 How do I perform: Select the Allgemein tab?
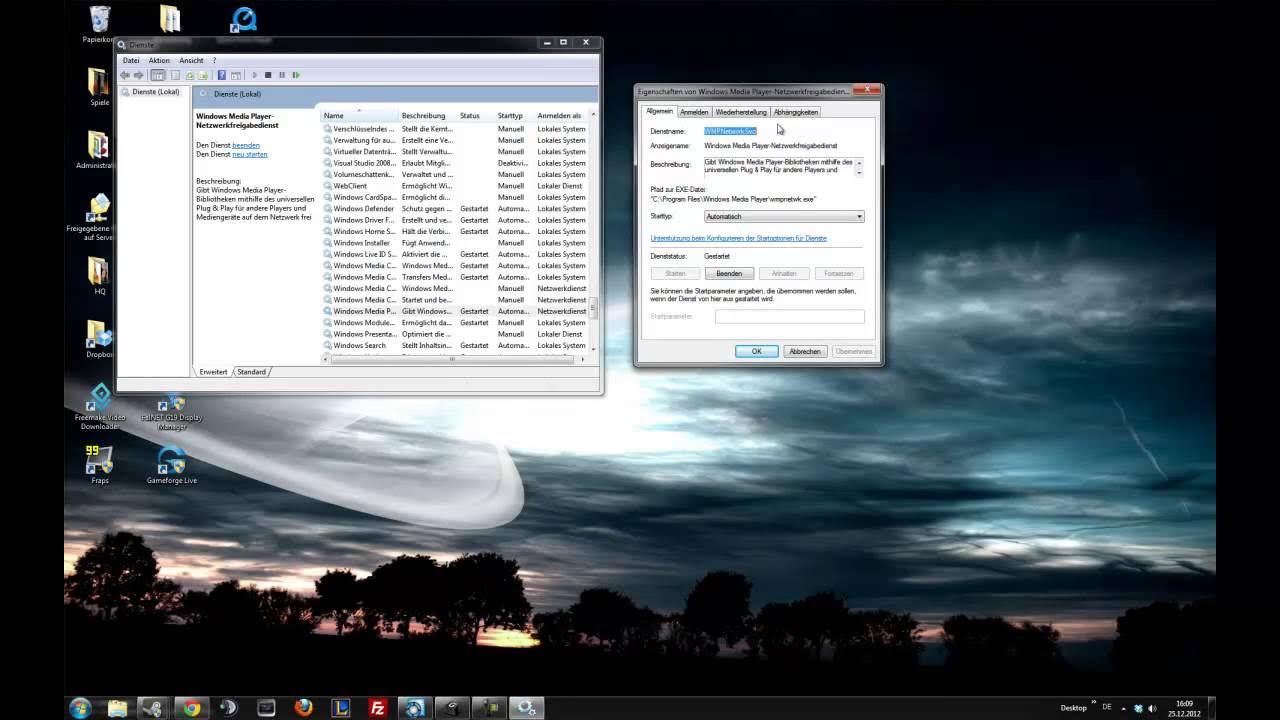coord(659,111)
